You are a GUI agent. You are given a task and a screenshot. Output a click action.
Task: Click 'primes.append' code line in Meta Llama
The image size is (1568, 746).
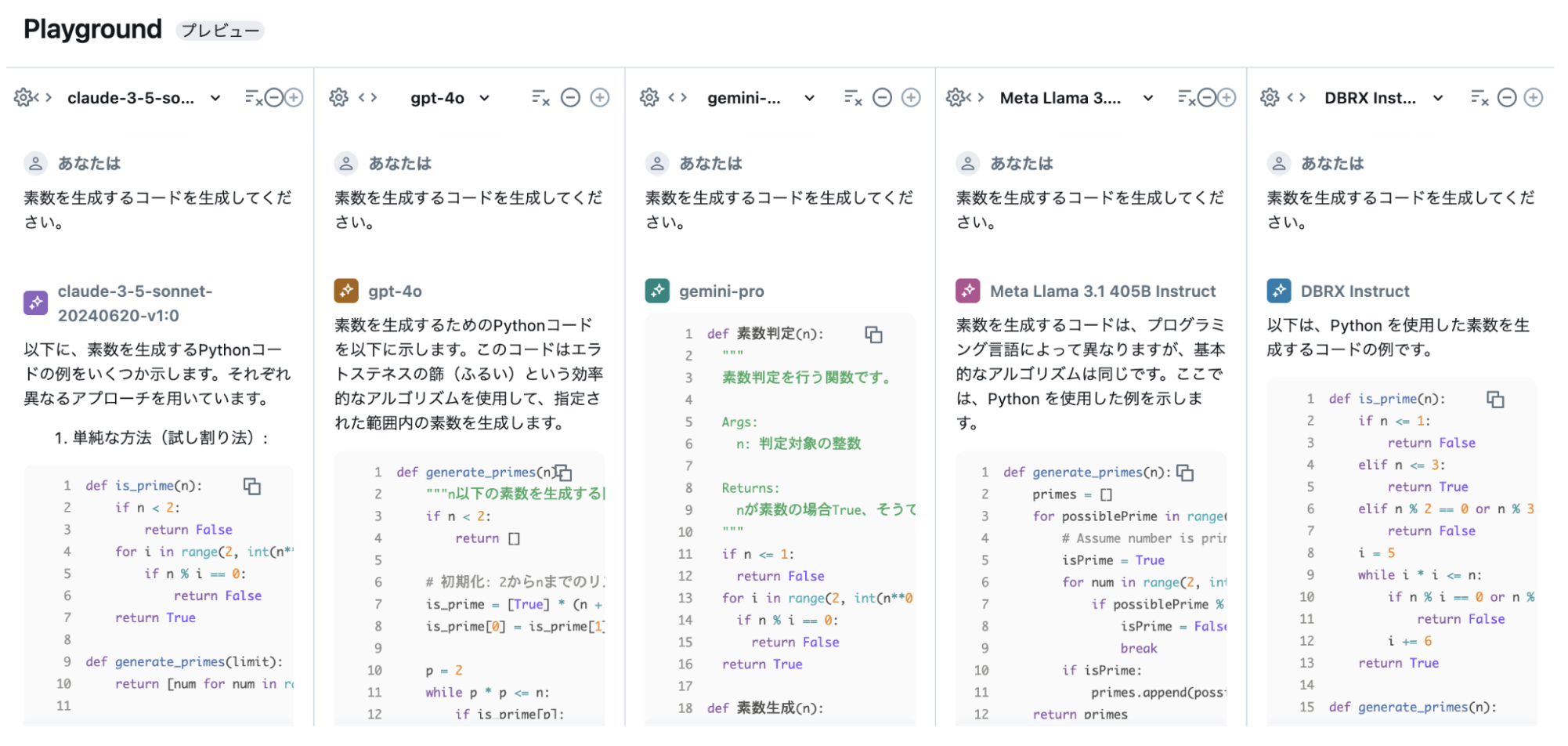point(1158,693)
